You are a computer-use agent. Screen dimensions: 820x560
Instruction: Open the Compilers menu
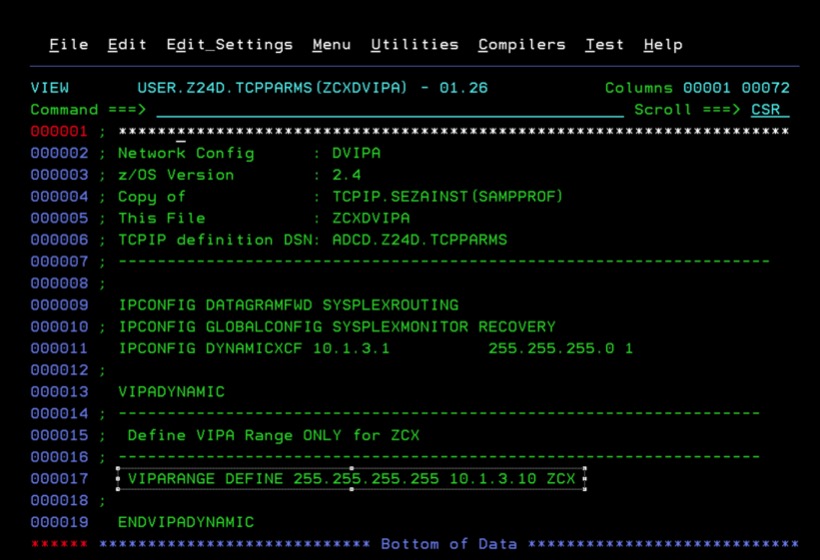pos(522,45)
